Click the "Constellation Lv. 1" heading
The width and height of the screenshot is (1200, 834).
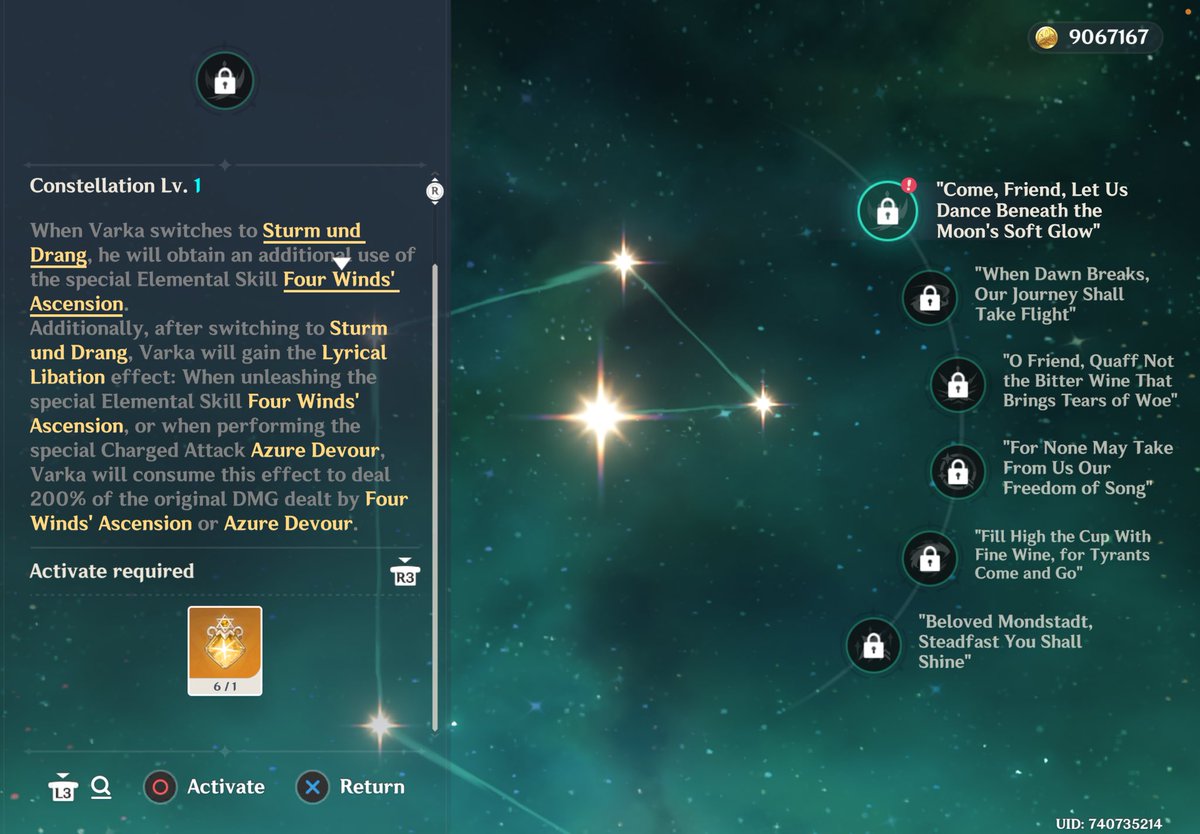click(x=116, y=186)
